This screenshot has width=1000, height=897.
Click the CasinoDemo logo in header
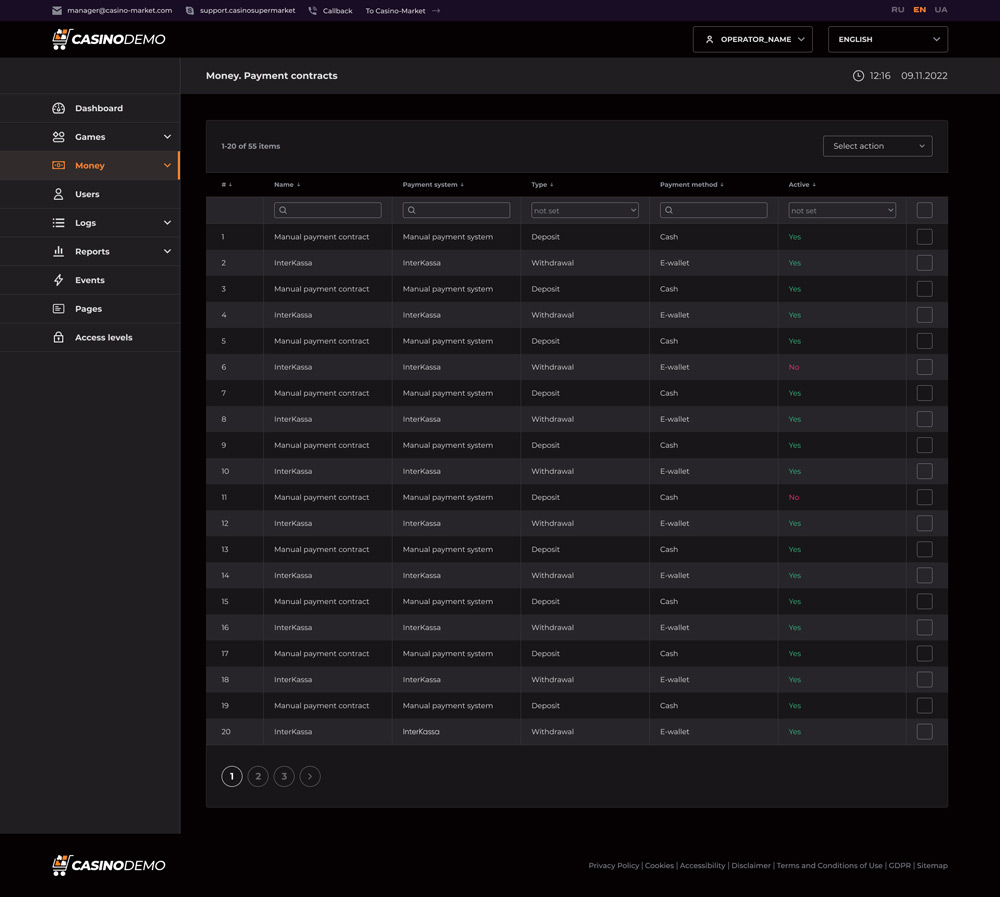tap(109, 39)
